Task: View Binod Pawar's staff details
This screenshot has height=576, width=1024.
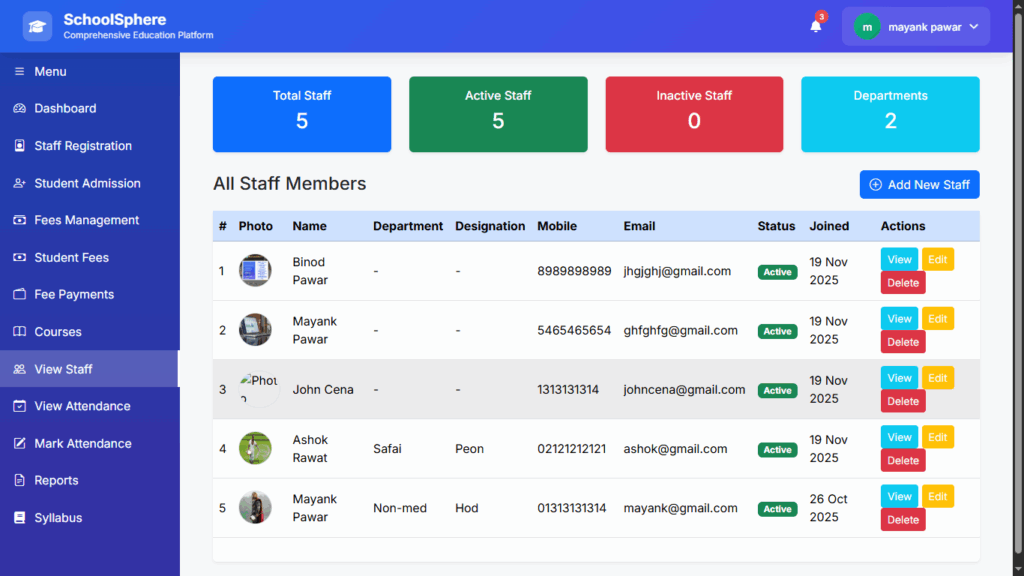Action: [x=899, y=259]
